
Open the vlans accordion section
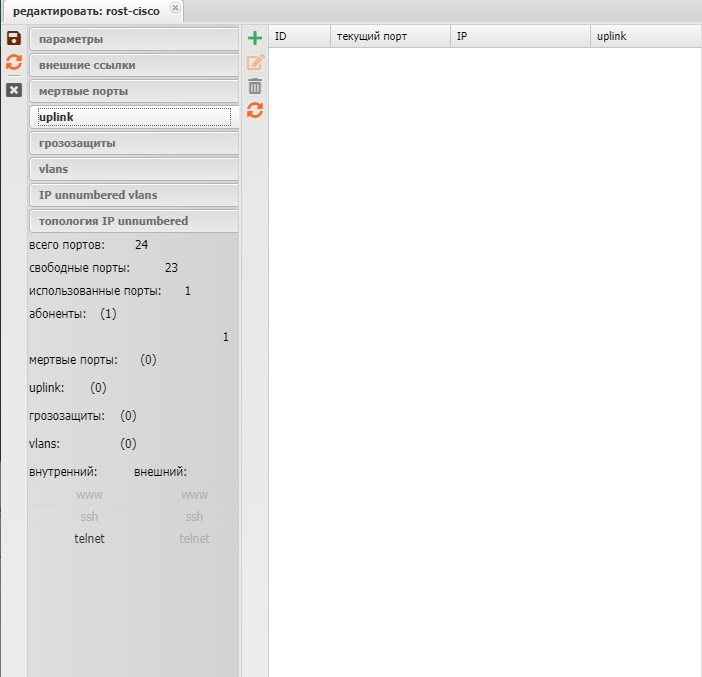pos(134,169)
